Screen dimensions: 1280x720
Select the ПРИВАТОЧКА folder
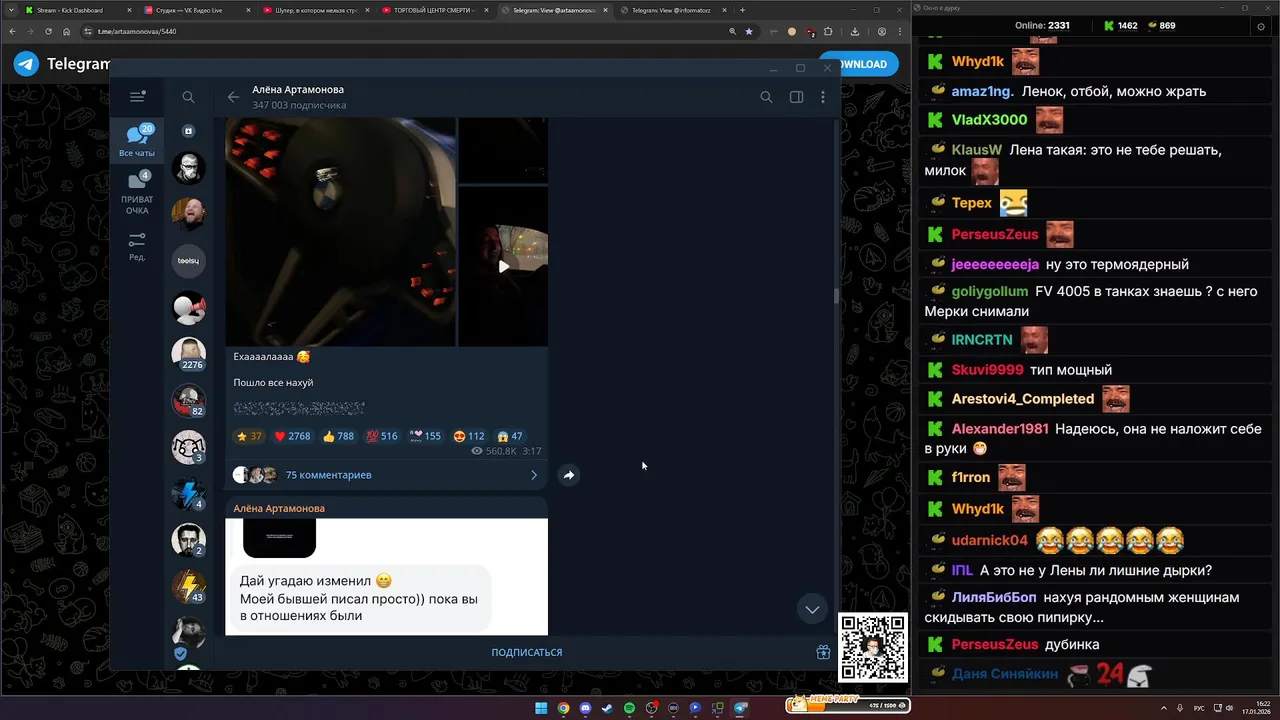coord(137,193)
